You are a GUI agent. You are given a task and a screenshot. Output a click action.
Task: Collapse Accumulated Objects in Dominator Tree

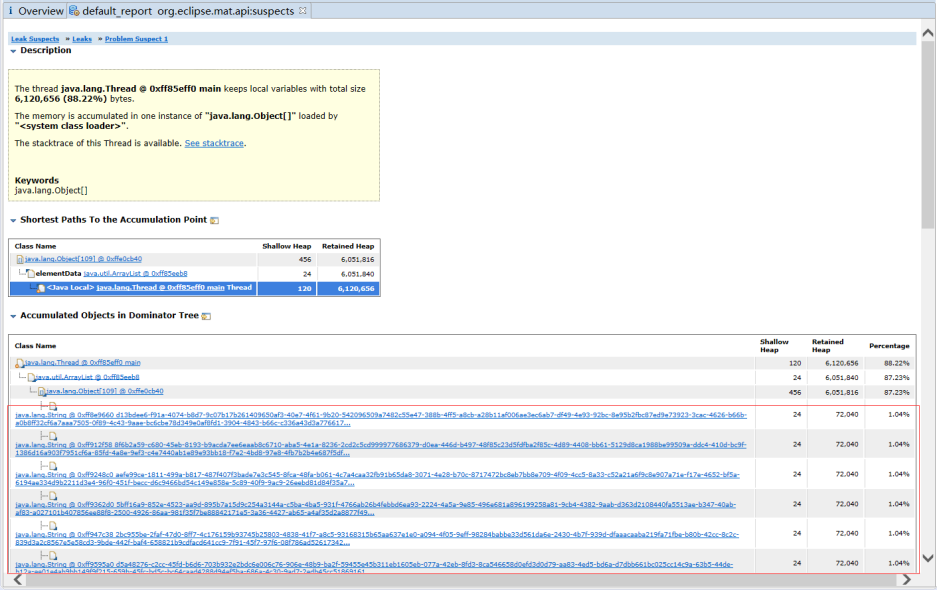(x=13, y=316)
